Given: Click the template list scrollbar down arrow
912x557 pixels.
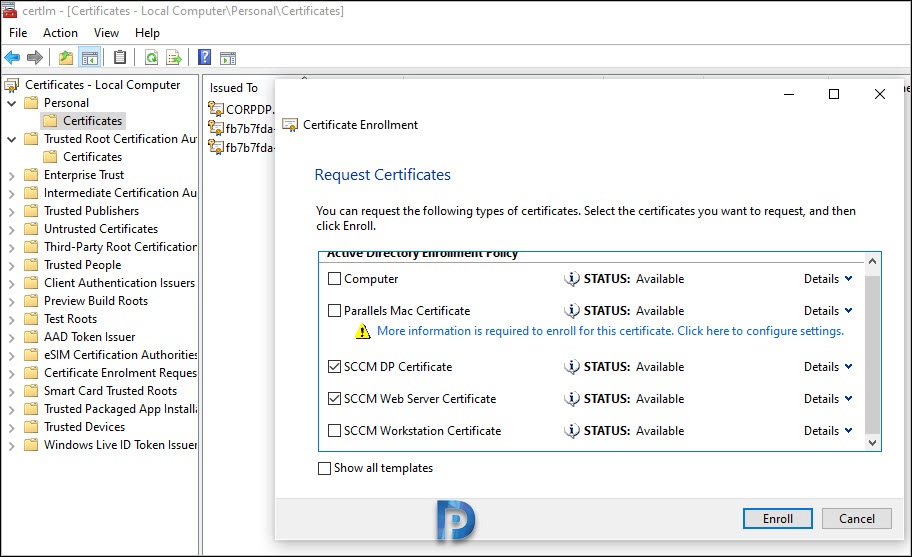Looking at the screenshot, I should point(872,442).
